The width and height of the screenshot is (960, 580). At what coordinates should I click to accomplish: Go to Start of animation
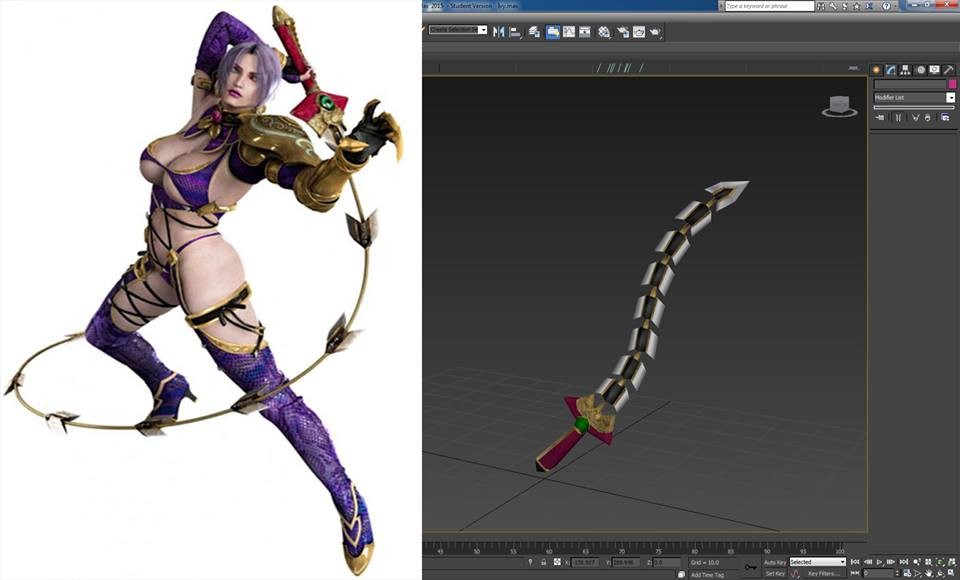coord(855,562)
